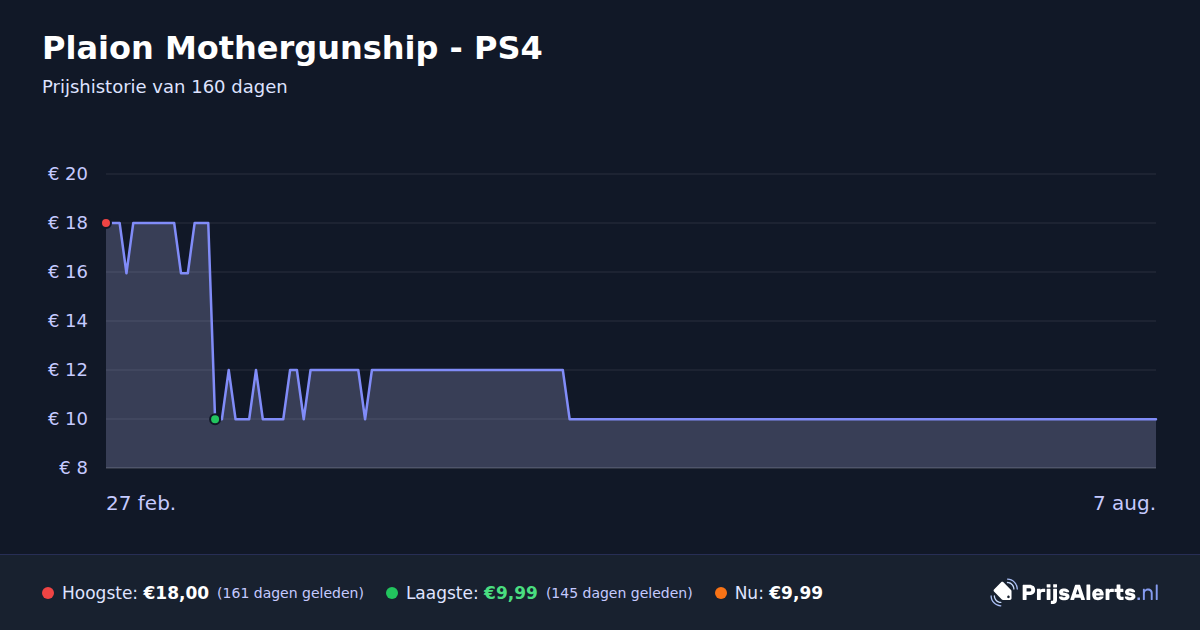
Task: Click the € 18 axis label
Action: 68,223
